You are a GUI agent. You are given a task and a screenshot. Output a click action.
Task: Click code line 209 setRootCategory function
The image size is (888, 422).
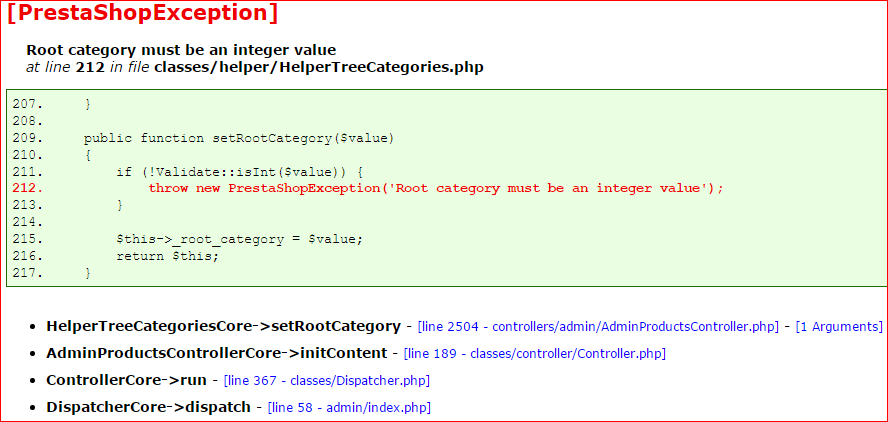point(238,138)
